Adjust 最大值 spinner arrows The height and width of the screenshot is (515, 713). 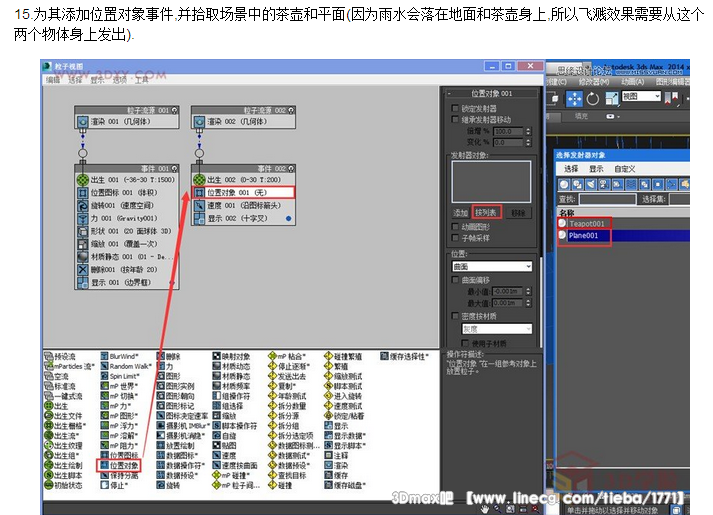[x=528, y=303]
